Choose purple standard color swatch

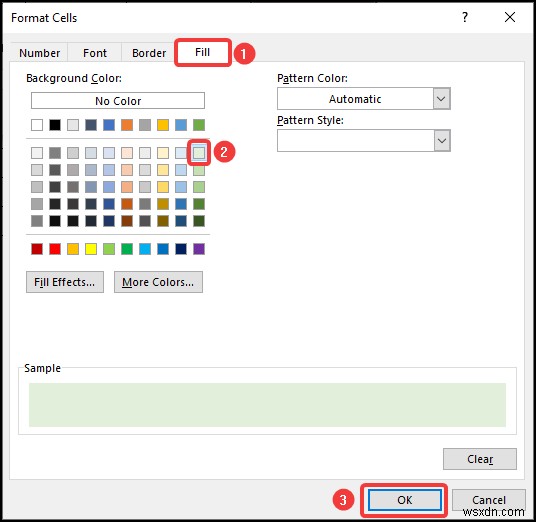click(x=199, y=249)
